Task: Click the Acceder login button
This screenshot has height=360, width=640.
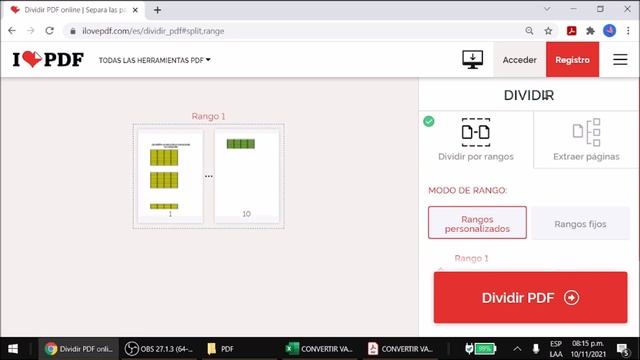Action: click(x=519, y=60)
